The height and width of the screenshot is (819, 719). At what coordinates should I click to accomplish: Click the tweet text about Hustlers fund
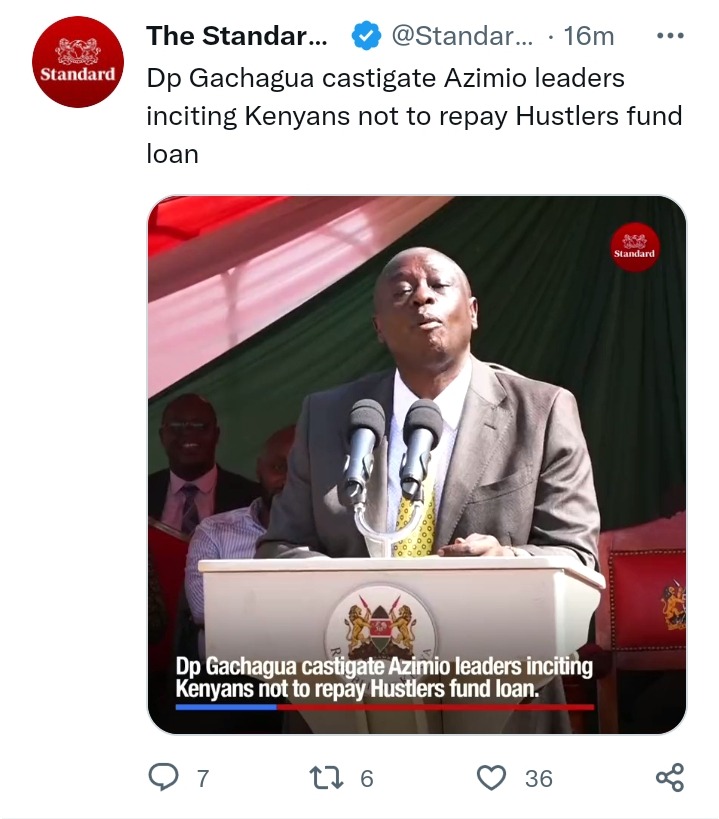click(414, 116)
